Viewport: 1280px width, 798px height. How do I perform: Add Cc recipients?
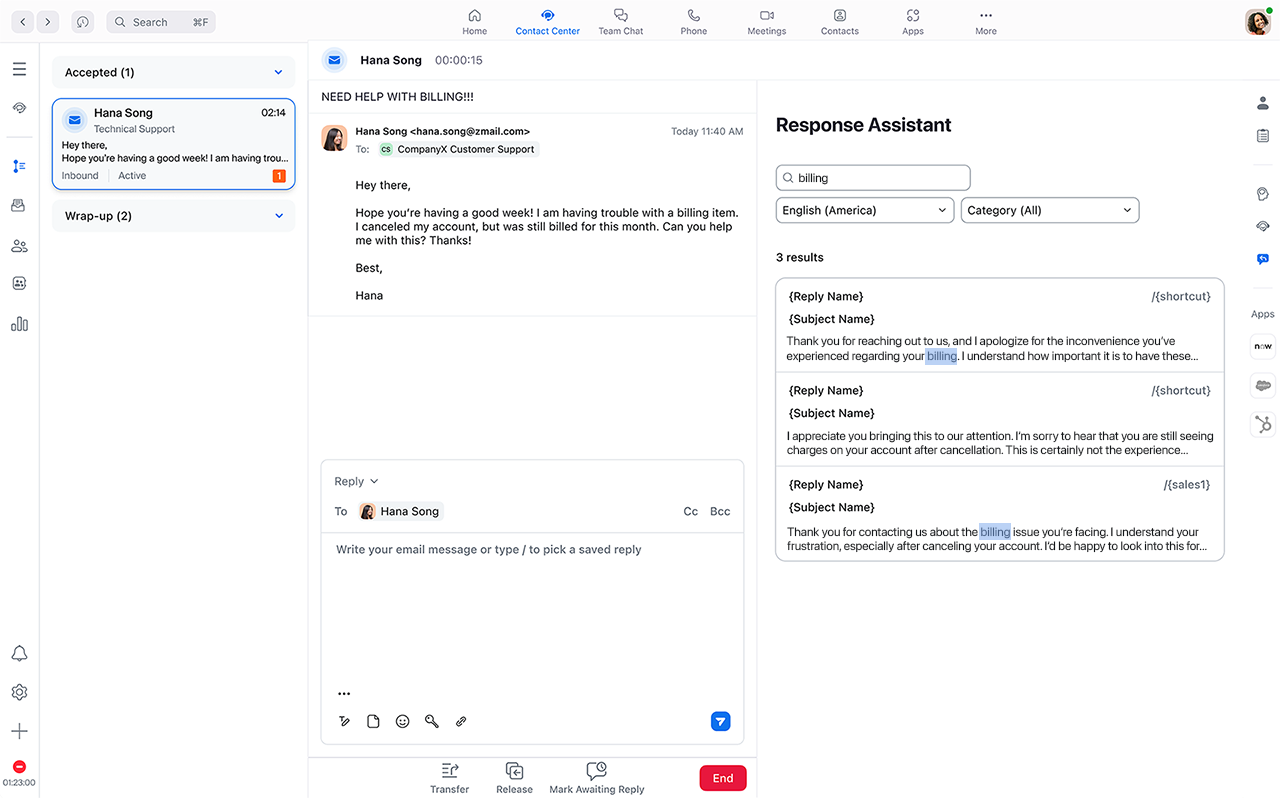coord(690,511)
